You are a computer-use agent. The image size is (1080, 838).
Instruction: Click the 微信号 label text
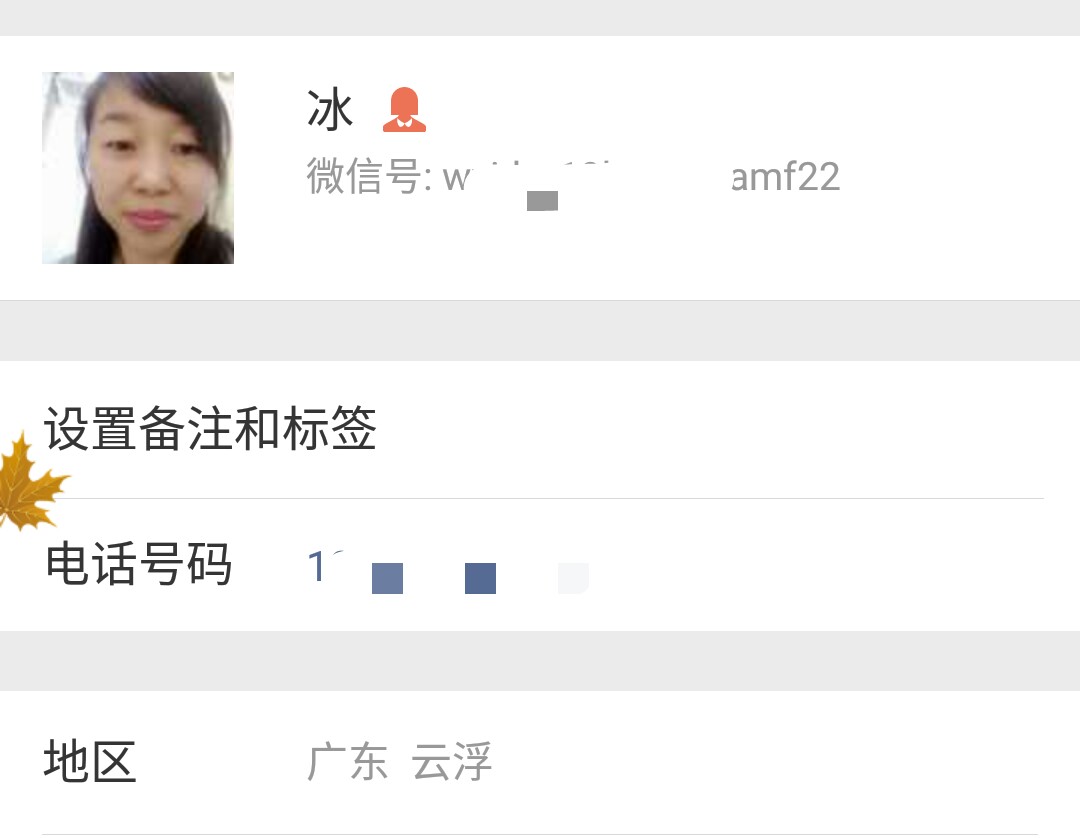(x=364, y=176)
